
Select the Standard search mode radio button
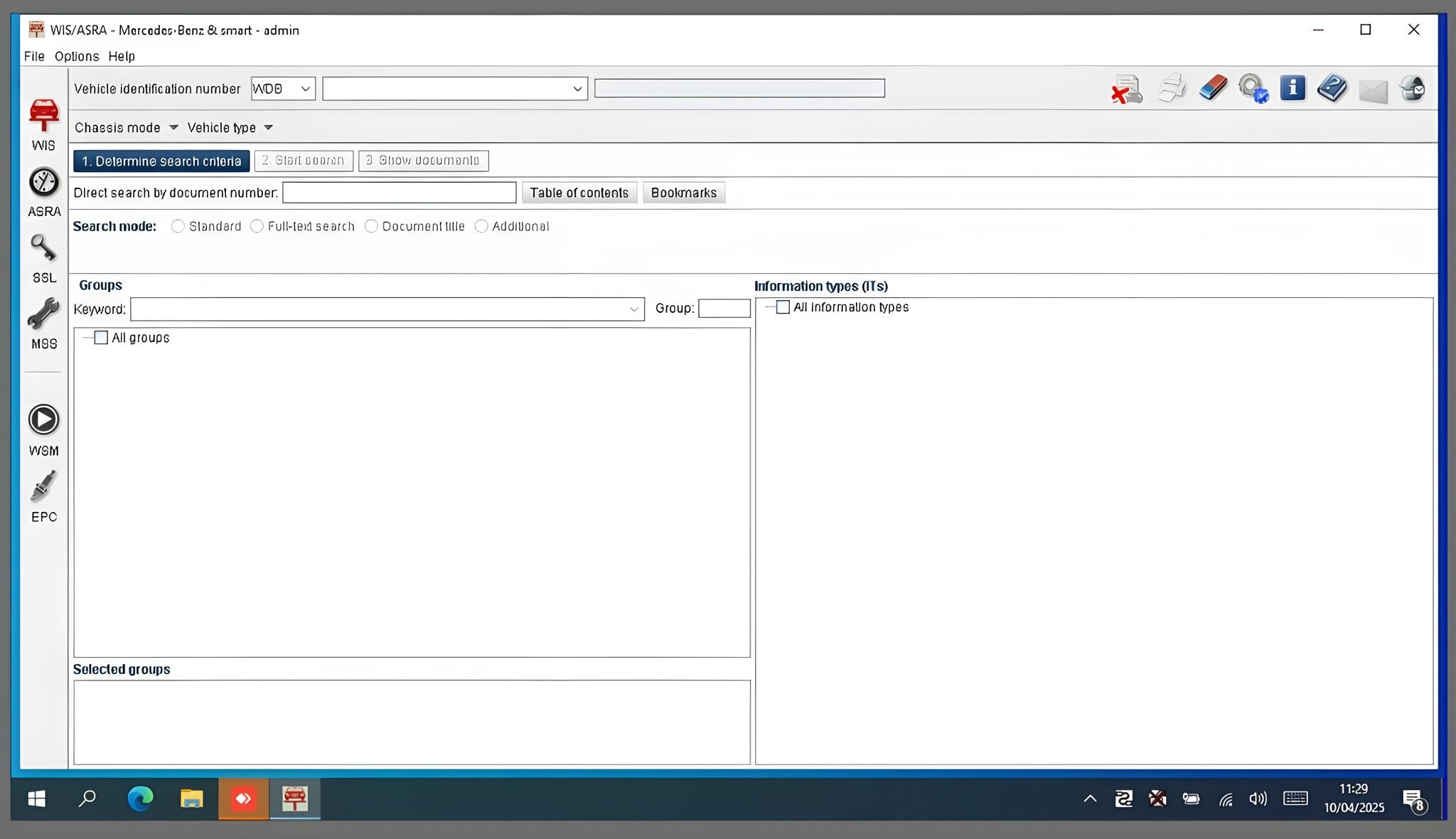point(178,226)
